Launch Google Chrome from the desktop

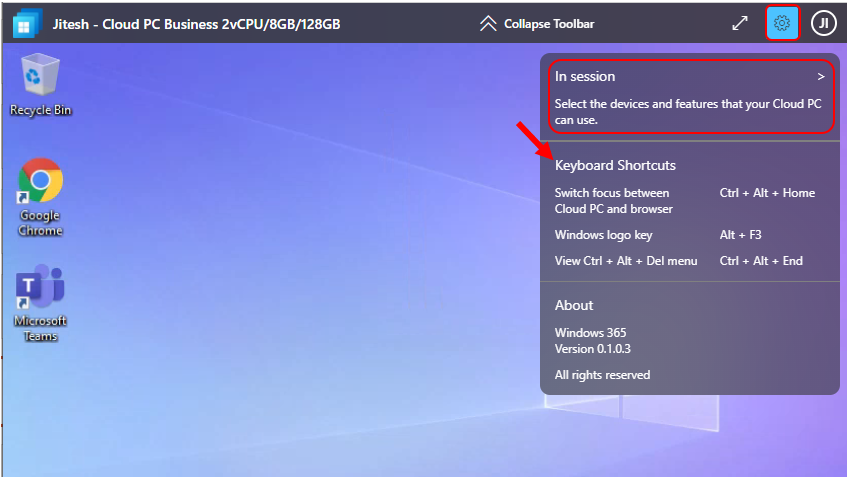[x=41, y=198]
